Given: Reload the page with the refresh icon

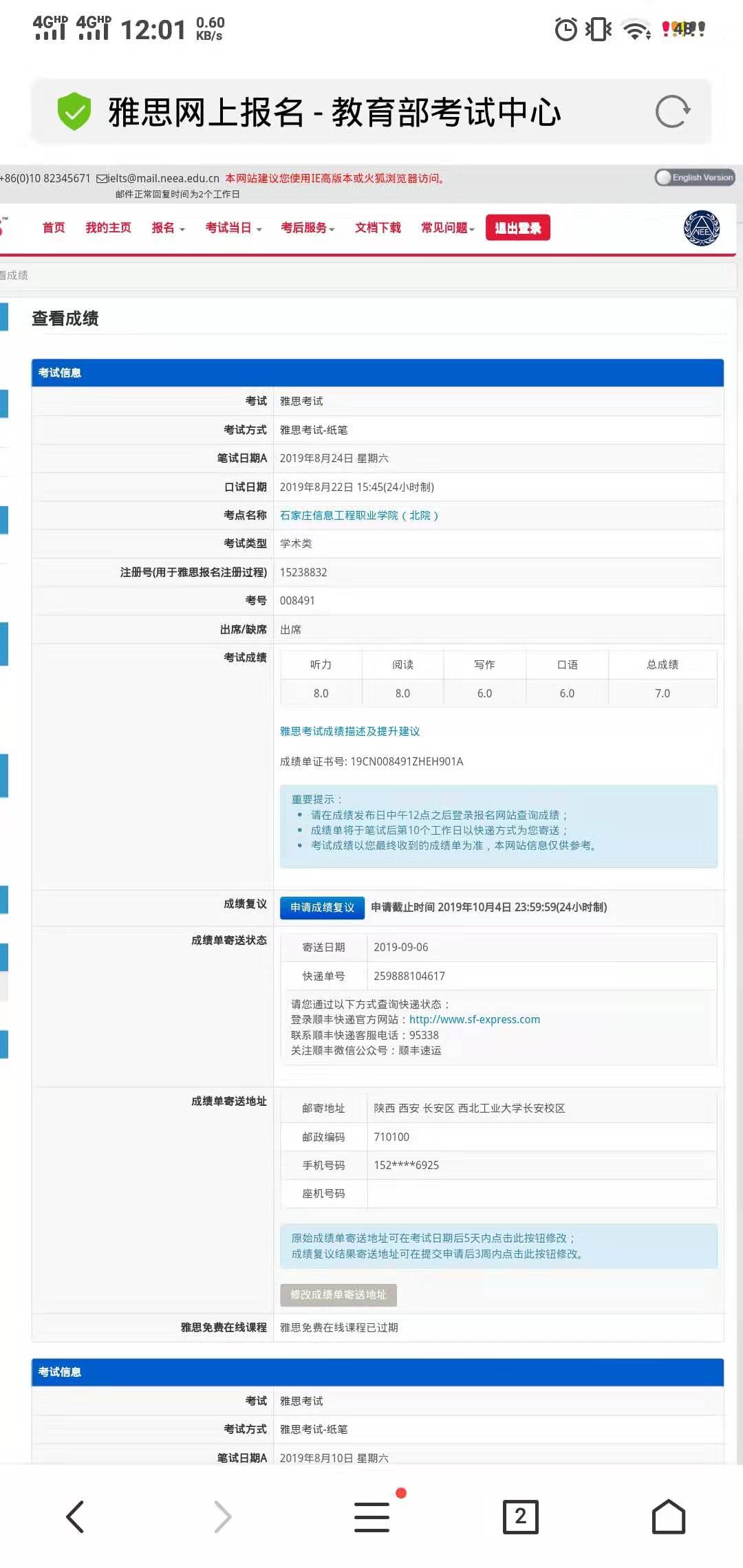Looking at the screenshot, I should (x=672, y=111).
